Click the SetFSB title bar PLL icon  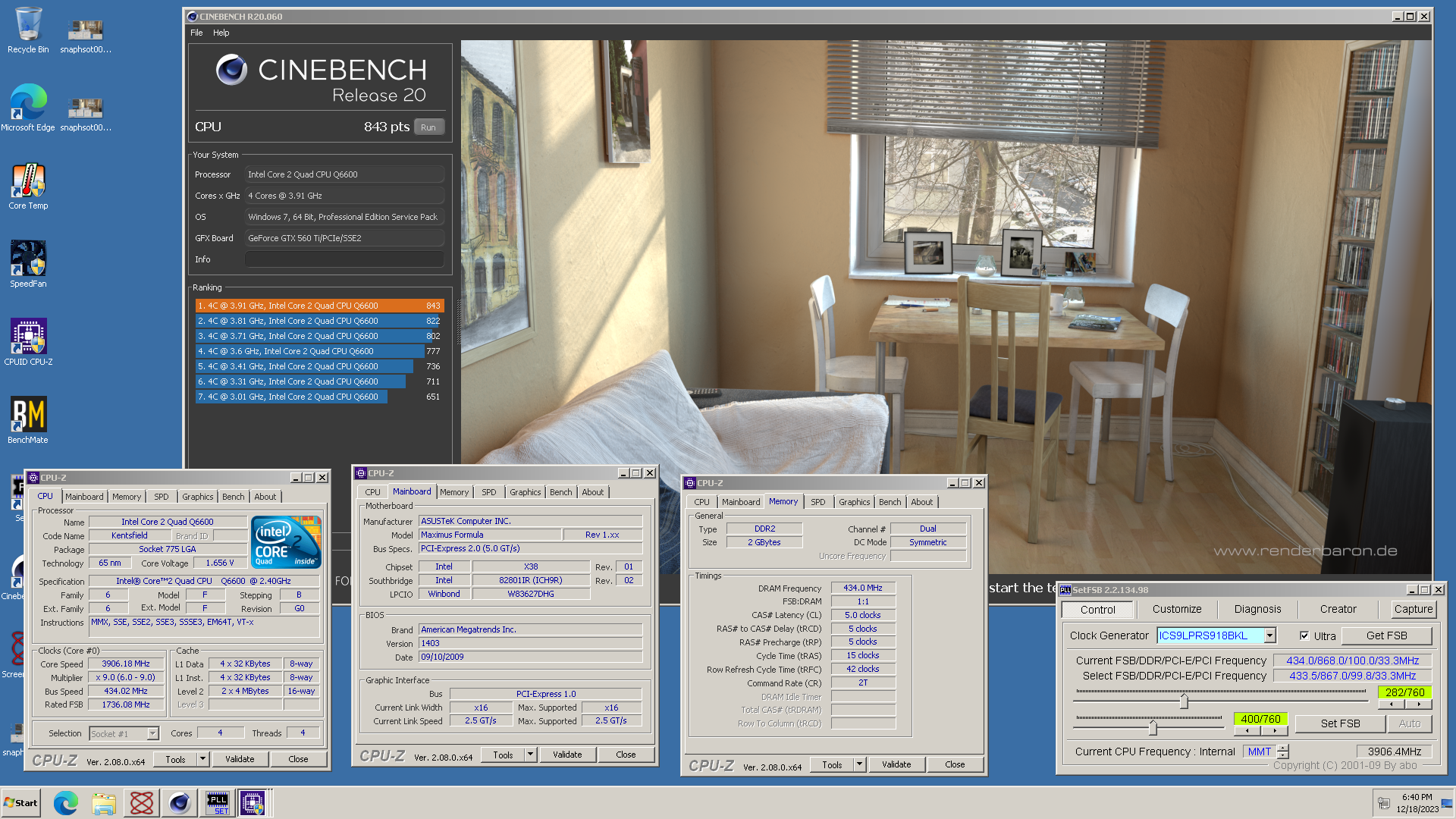point(1065,590)
